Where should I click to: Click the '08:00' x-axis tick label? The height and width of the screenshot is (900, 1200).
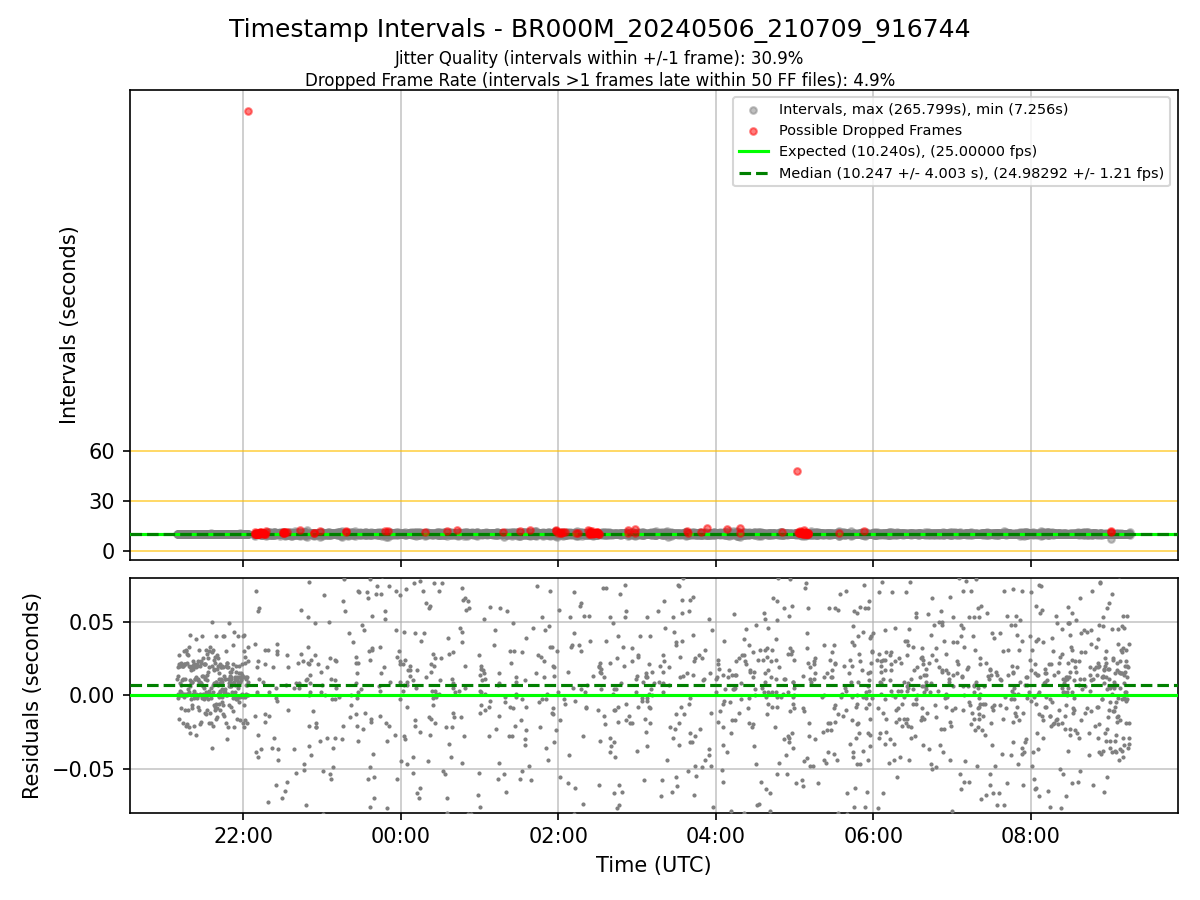[1031, 835]
